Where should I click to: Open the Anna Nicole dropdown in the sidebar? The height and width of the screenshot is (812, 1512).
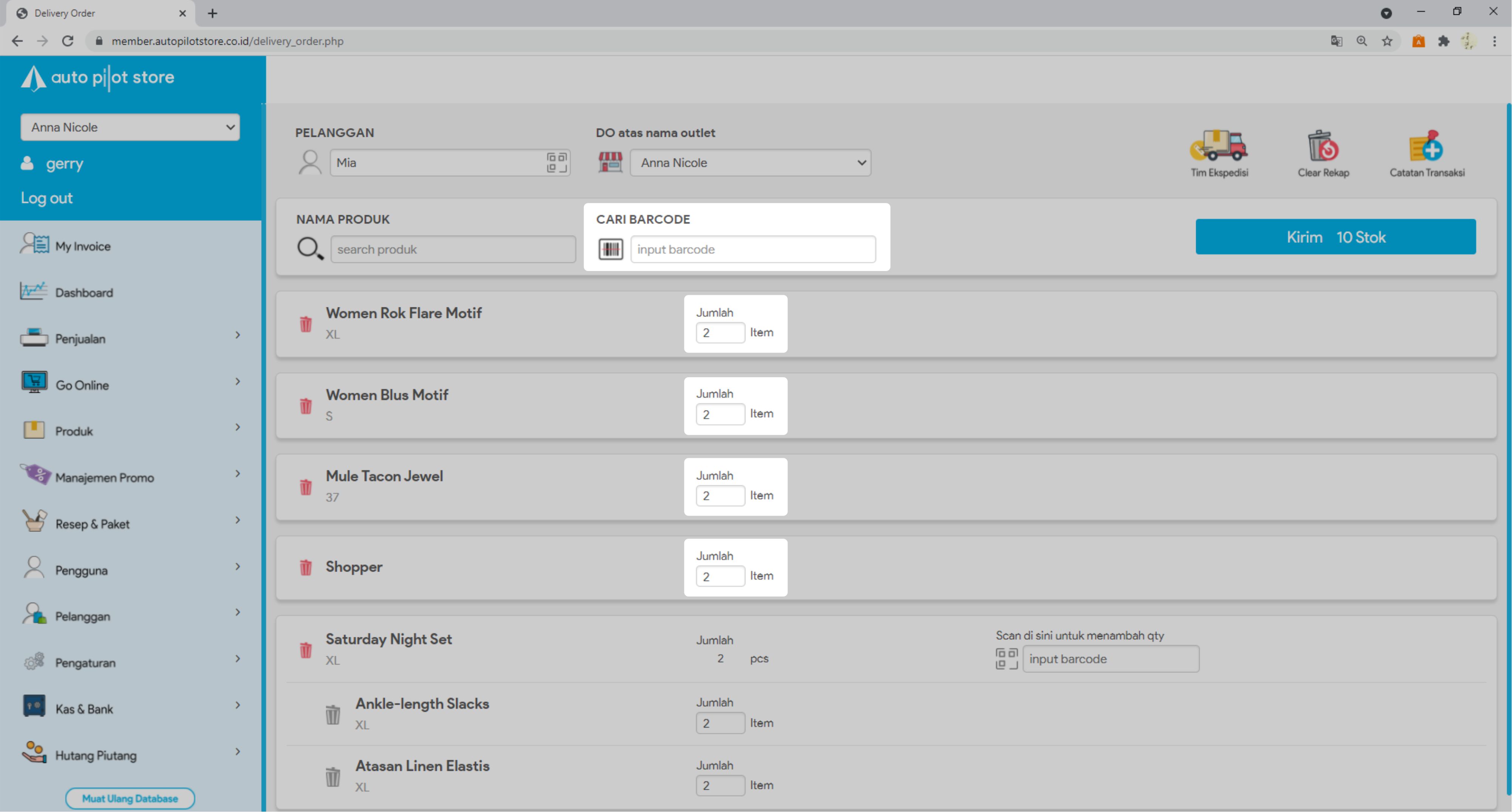click(130, 127)
